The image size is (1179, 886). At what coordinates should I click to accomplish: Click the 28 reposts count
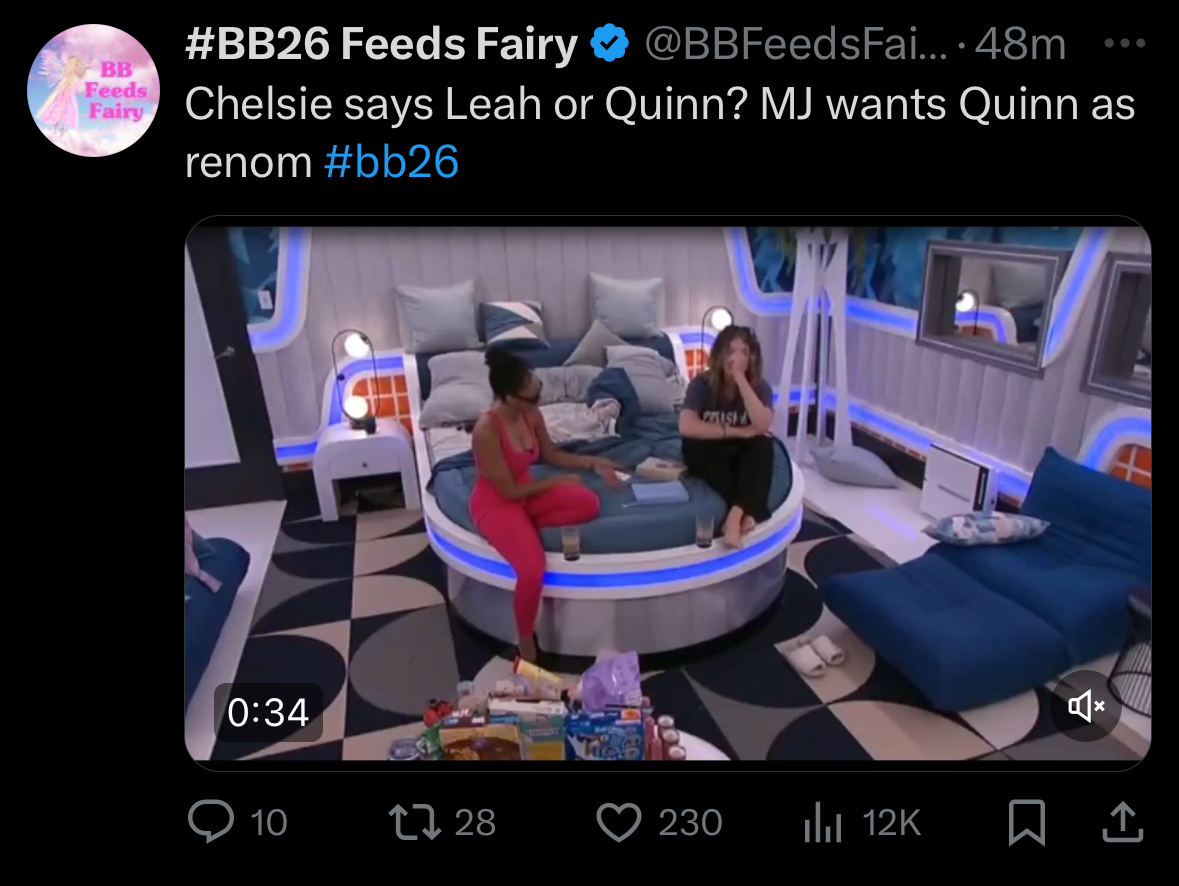click(x=475, y=822)
